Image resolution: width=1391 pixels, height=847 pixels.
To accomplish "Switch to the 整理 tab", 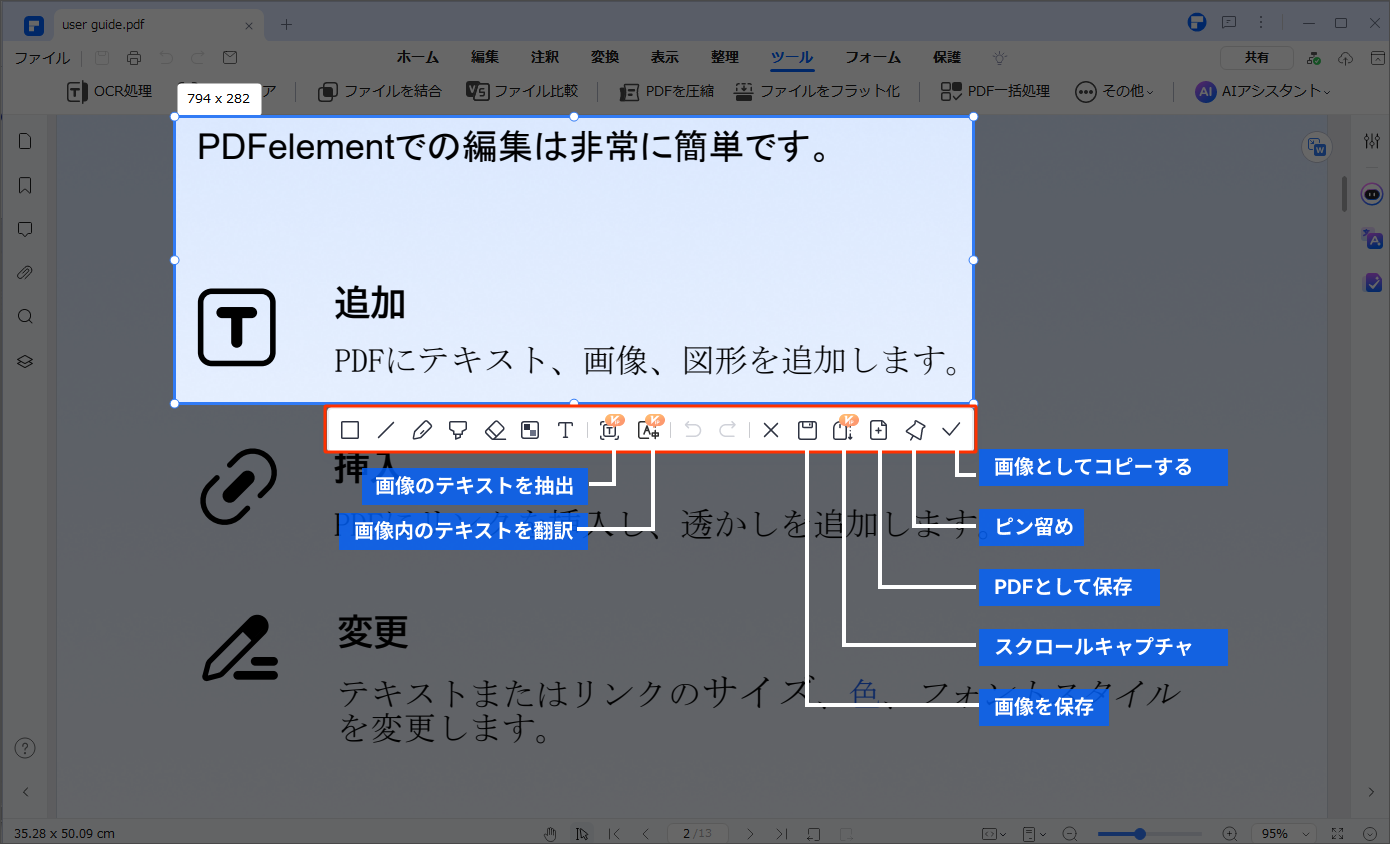I will coord(725,58).
